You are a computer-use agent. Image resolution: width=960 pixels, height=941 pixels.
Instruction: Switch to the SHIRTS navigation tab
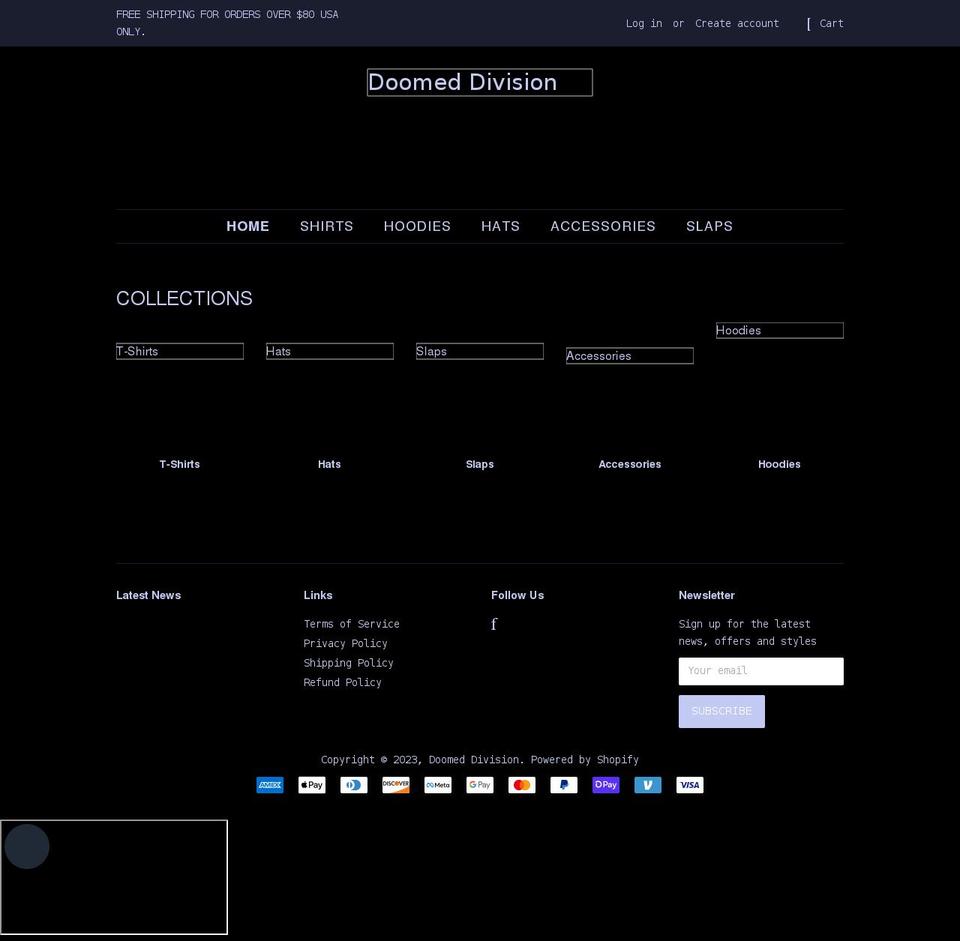click(x=326, y=226)
